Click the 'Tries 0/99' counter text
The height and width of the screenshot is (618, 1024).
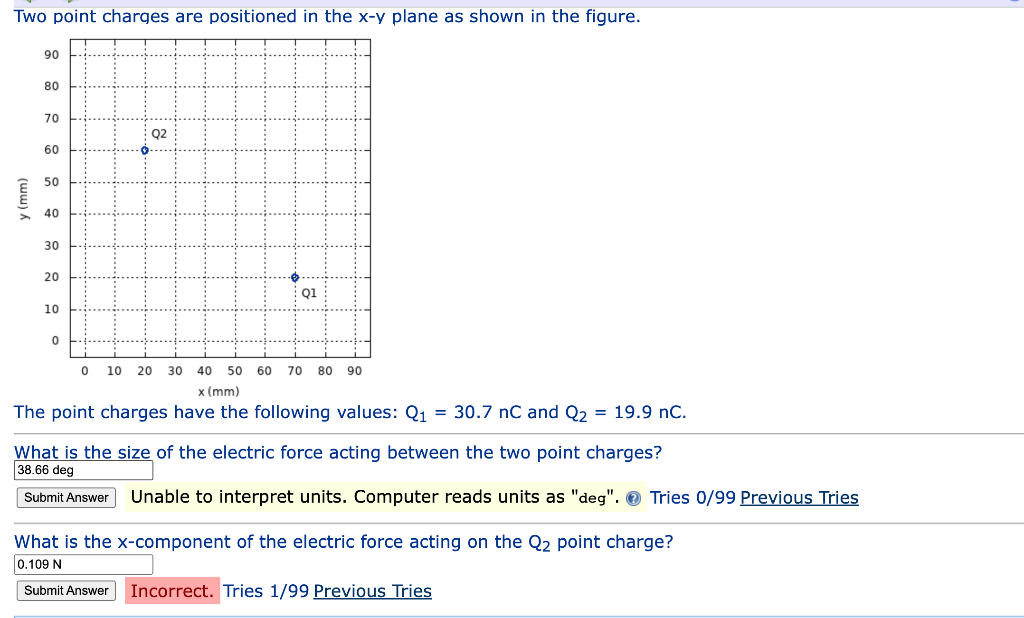[694, 497]
